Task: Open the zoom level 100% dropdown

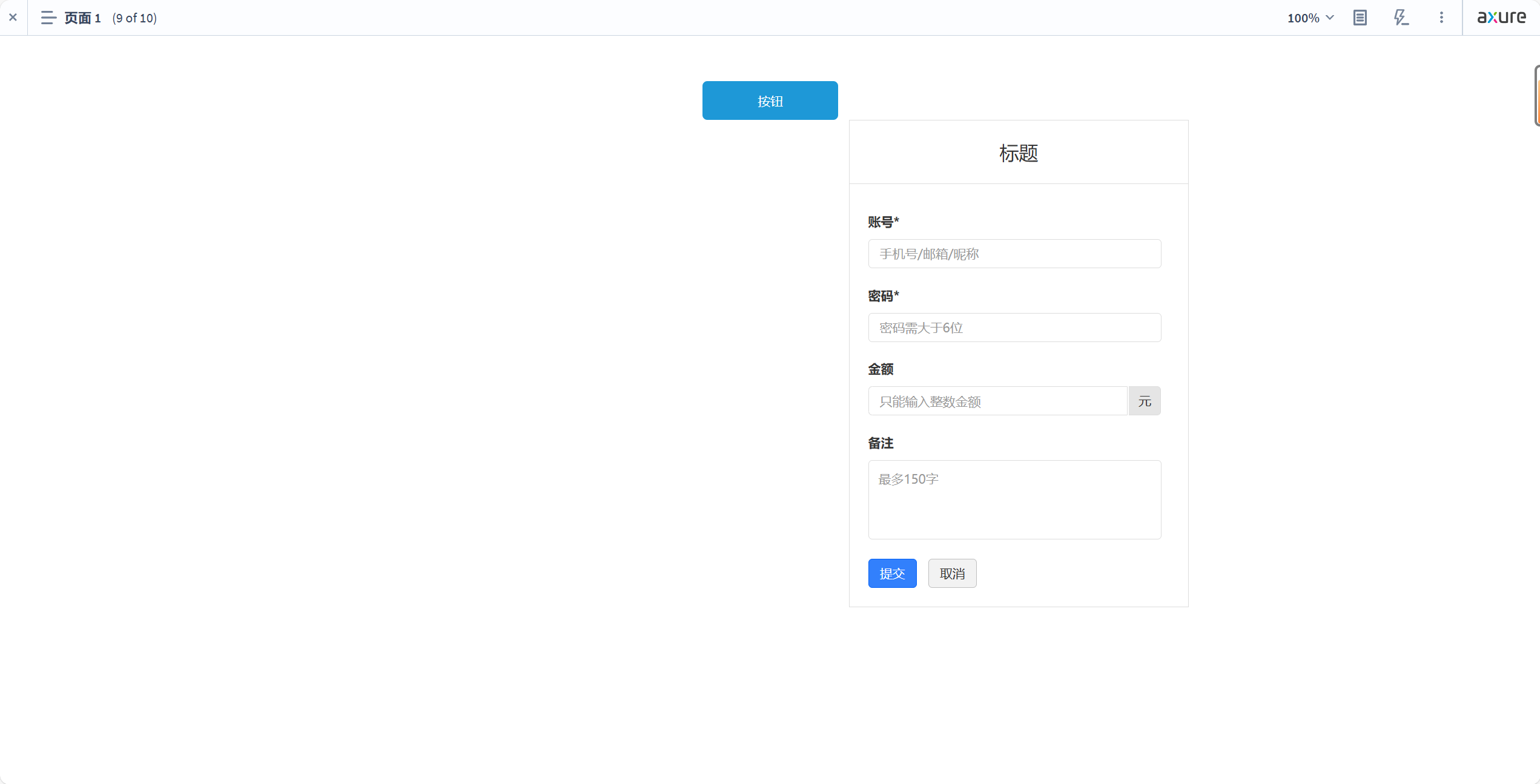Action: pos(1310,18)
